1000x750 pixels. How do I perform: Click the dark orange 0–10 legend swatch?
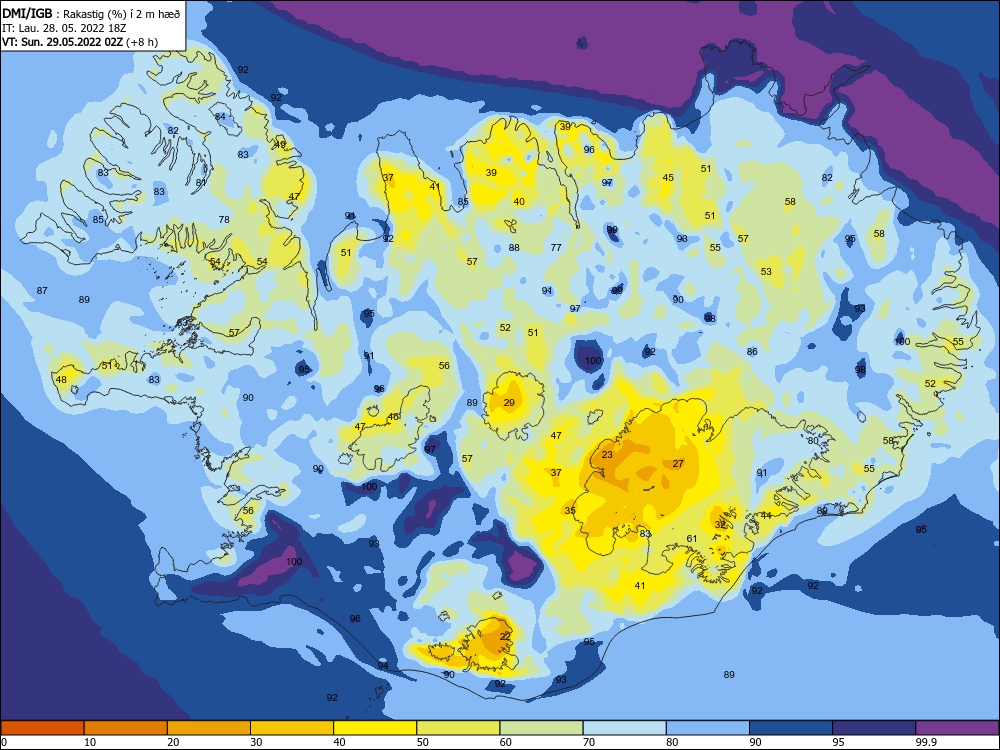coord(42,728)
